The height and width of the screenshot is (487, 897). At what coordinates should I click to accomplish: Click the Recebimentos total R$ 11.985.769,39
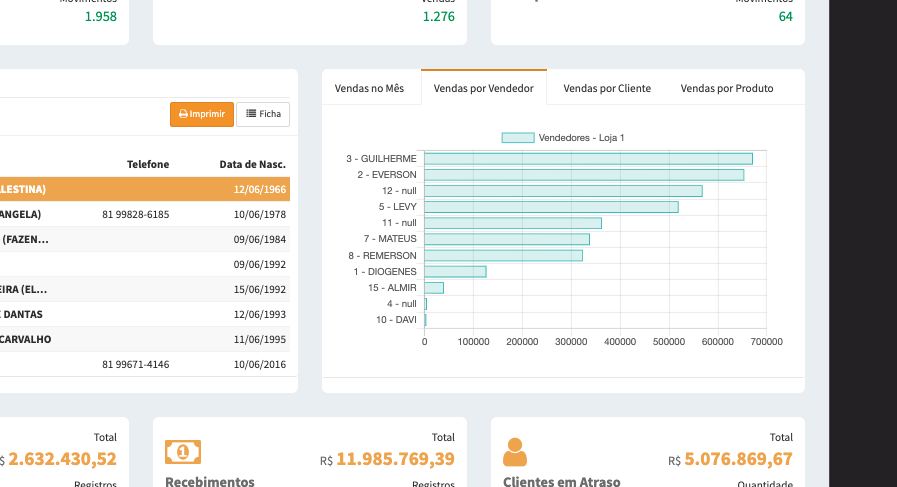click(x=395, y=460)
